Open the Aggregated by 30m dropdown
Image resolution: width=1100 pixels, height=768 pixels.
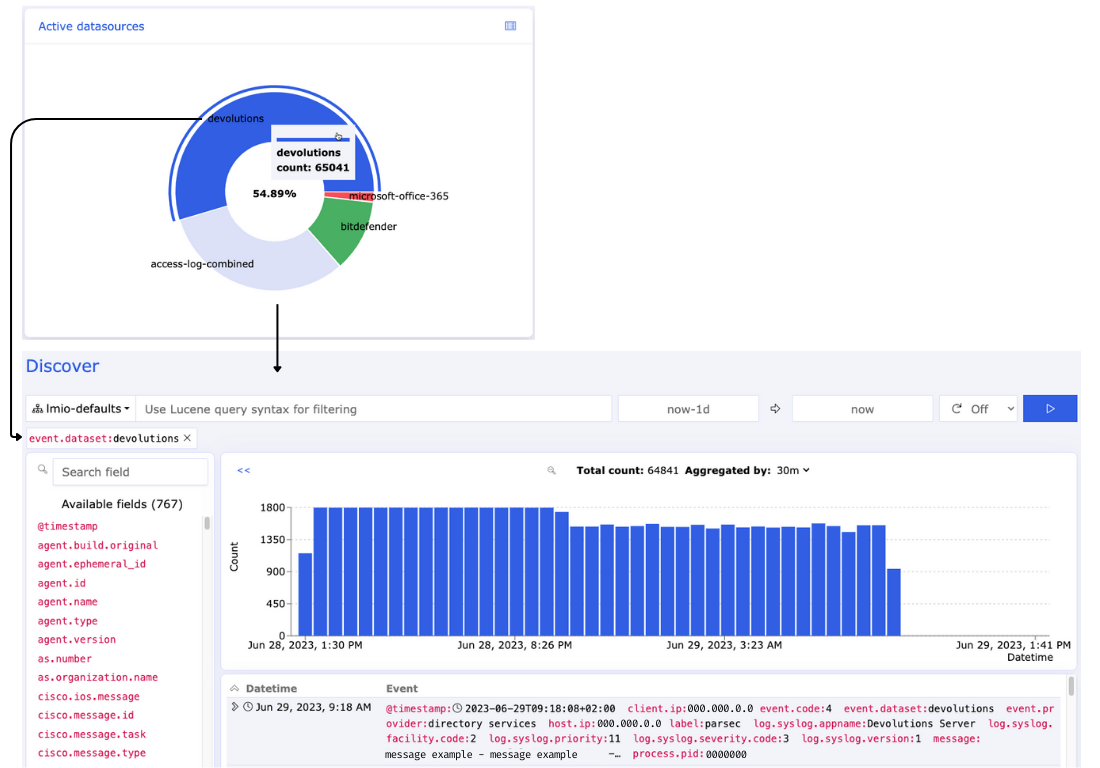click(793, 471)
